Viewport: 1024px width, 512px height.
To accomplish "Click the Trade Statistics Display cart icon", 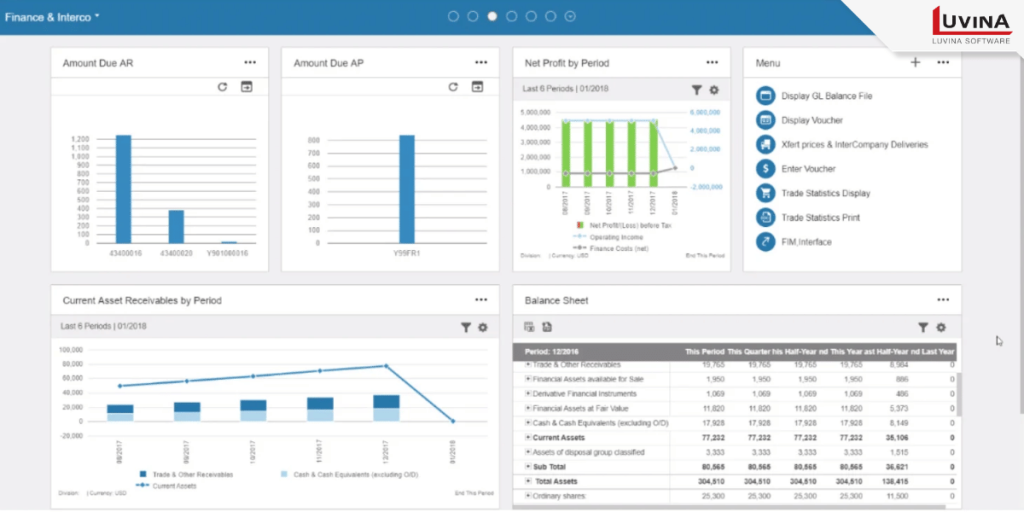I will [766, 193].
